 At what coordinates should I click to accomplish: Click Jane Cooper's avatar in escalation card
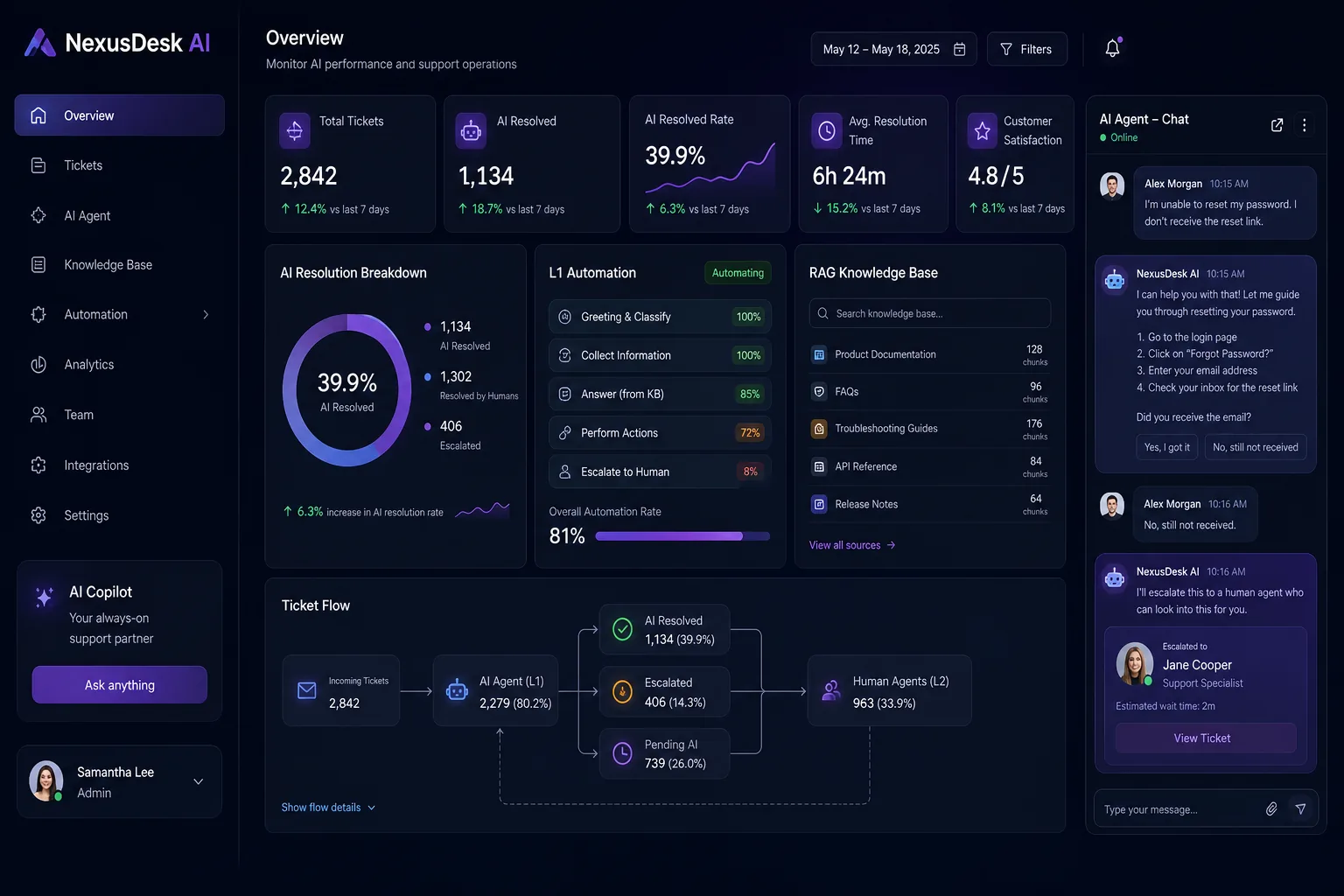coord(1135,663)
